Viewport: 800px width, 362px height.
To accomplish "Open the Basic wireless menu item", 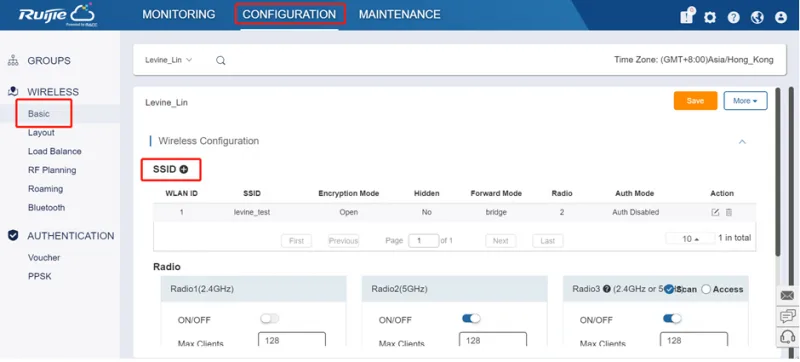I will (39, 114).
